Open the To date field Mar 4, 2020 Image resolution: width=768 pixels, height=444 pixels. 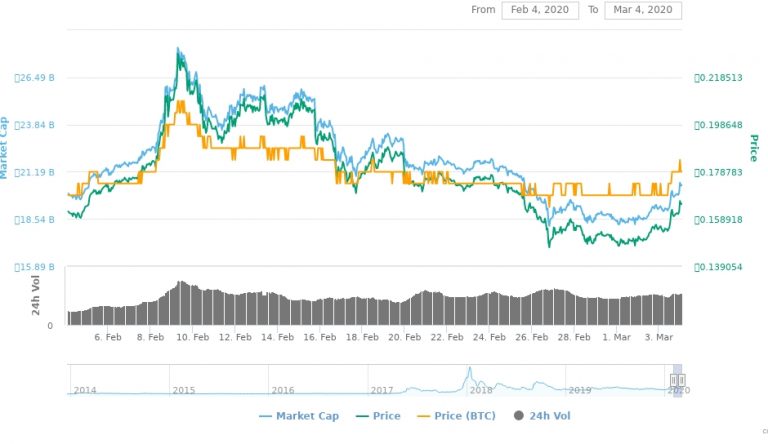(643, 10)
